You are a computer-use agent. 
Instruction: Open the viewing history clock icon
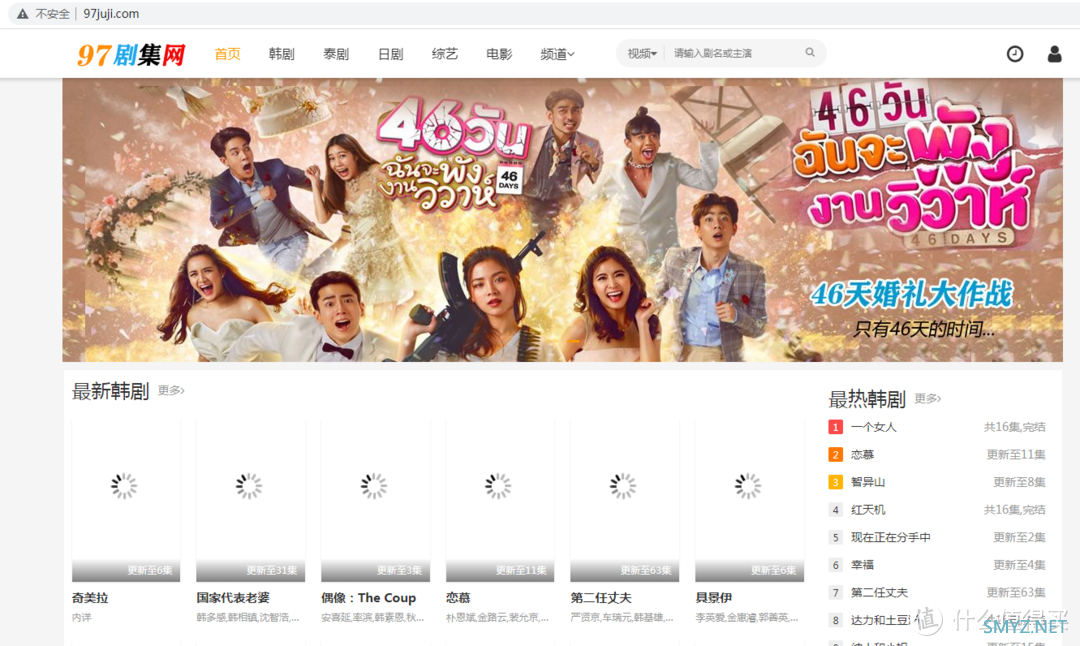pos(1015,54)
